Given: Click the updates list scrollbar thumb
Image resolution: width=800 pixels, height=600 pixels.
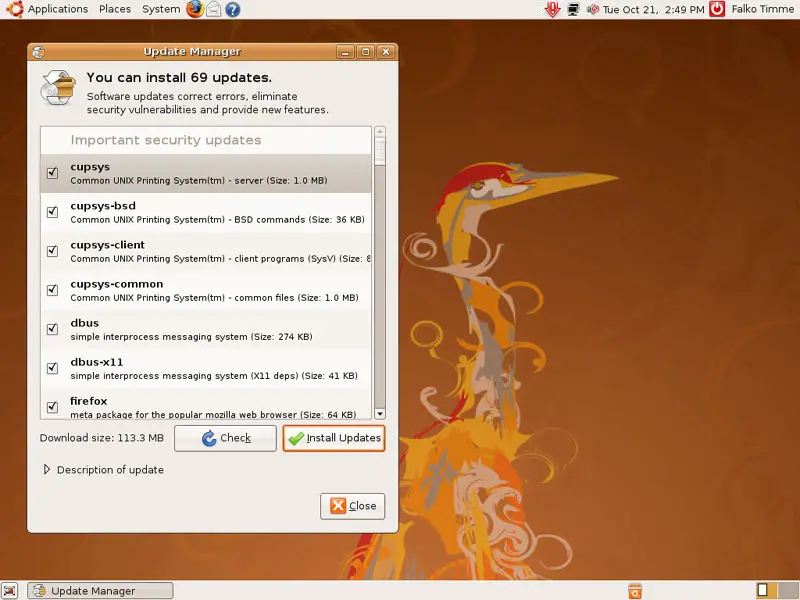Looking at the screenshot, I should click(380, 152).
